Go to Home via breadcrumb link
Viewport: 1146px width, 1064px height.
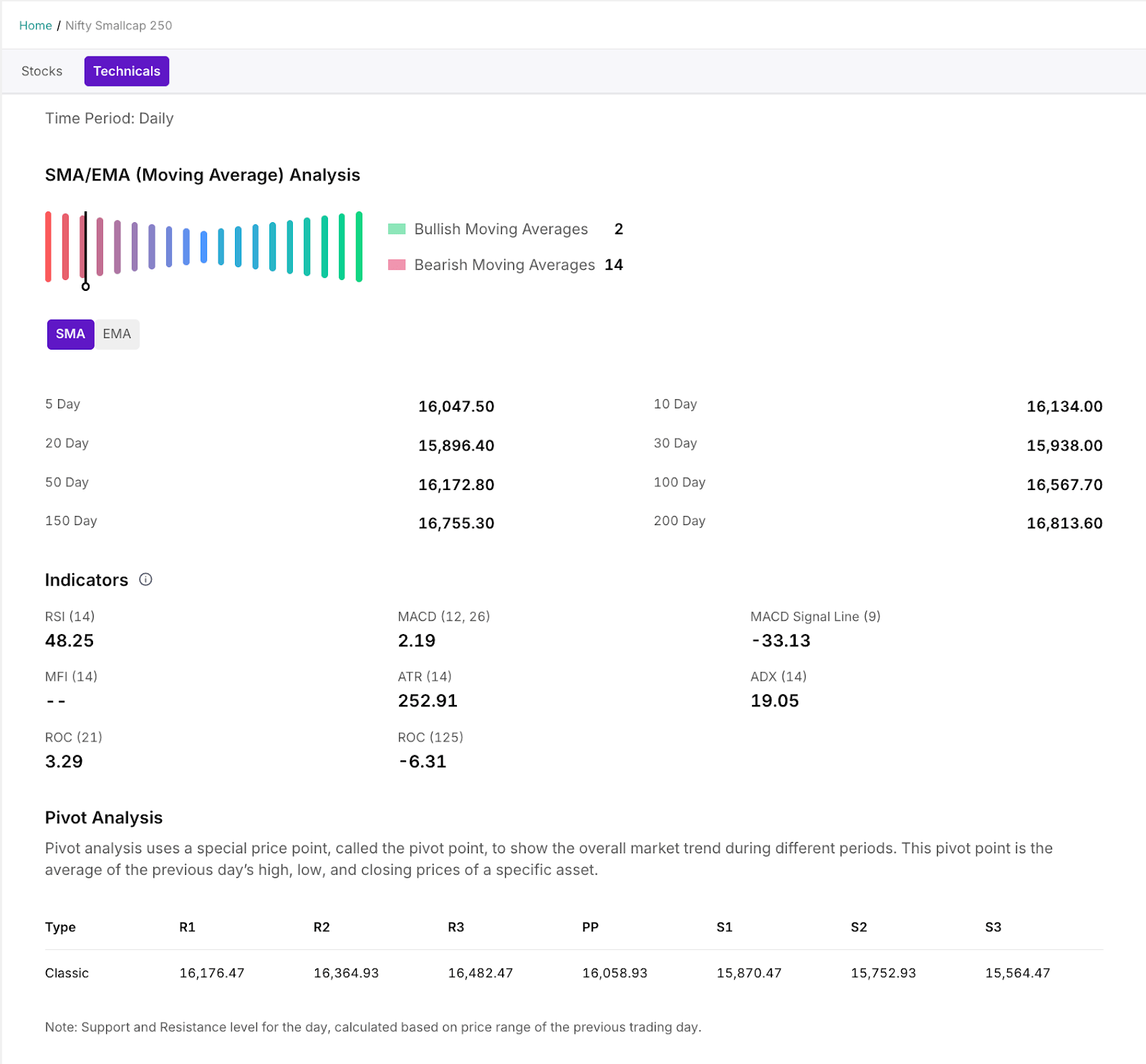click(x=35, y=26)
